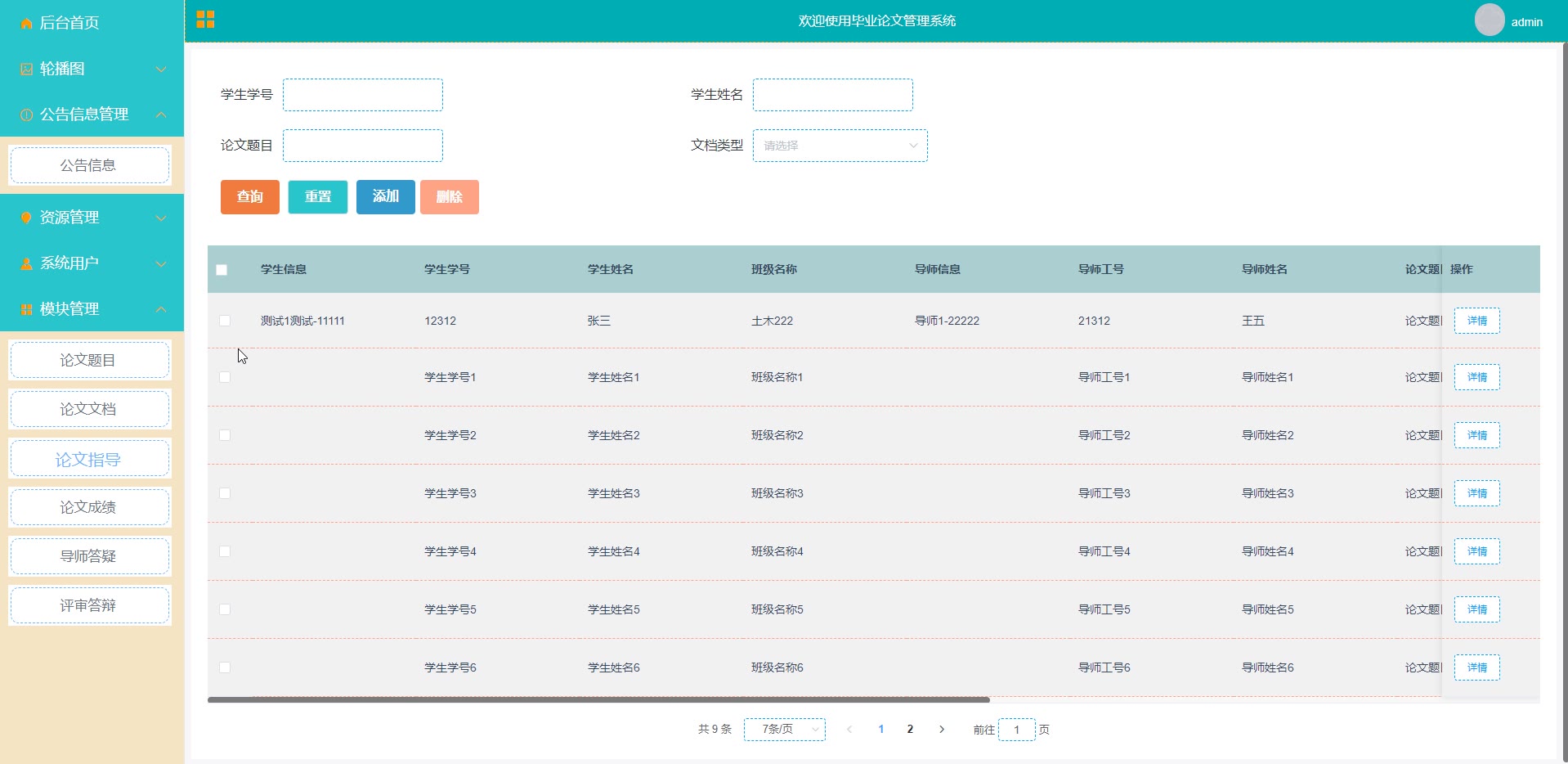1568x764 pixels.
Task: Click the blue 添加 button
Action: pyautogui.click(x=385, y=196)
